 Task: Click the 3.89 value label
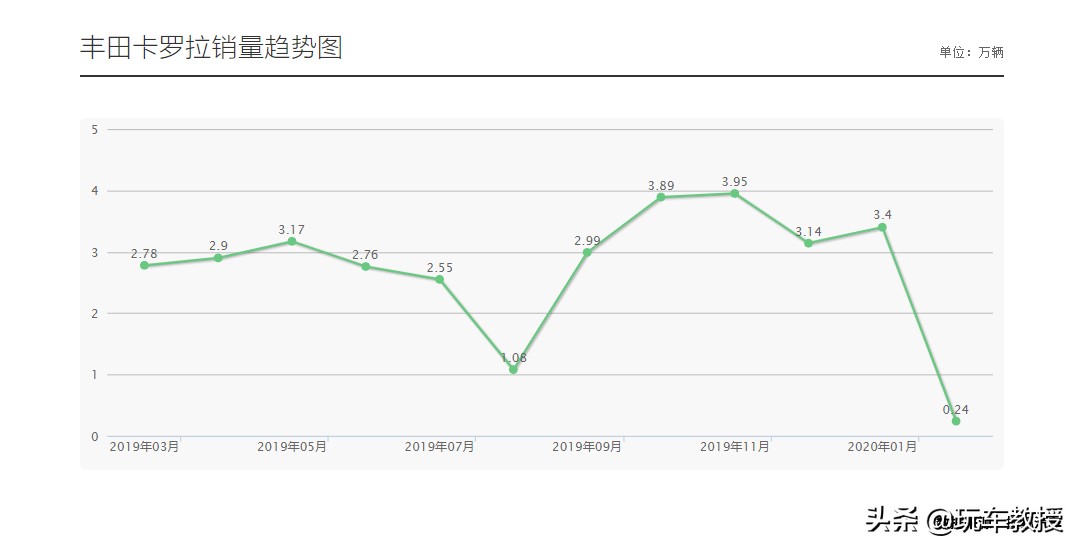coord(661,186)
